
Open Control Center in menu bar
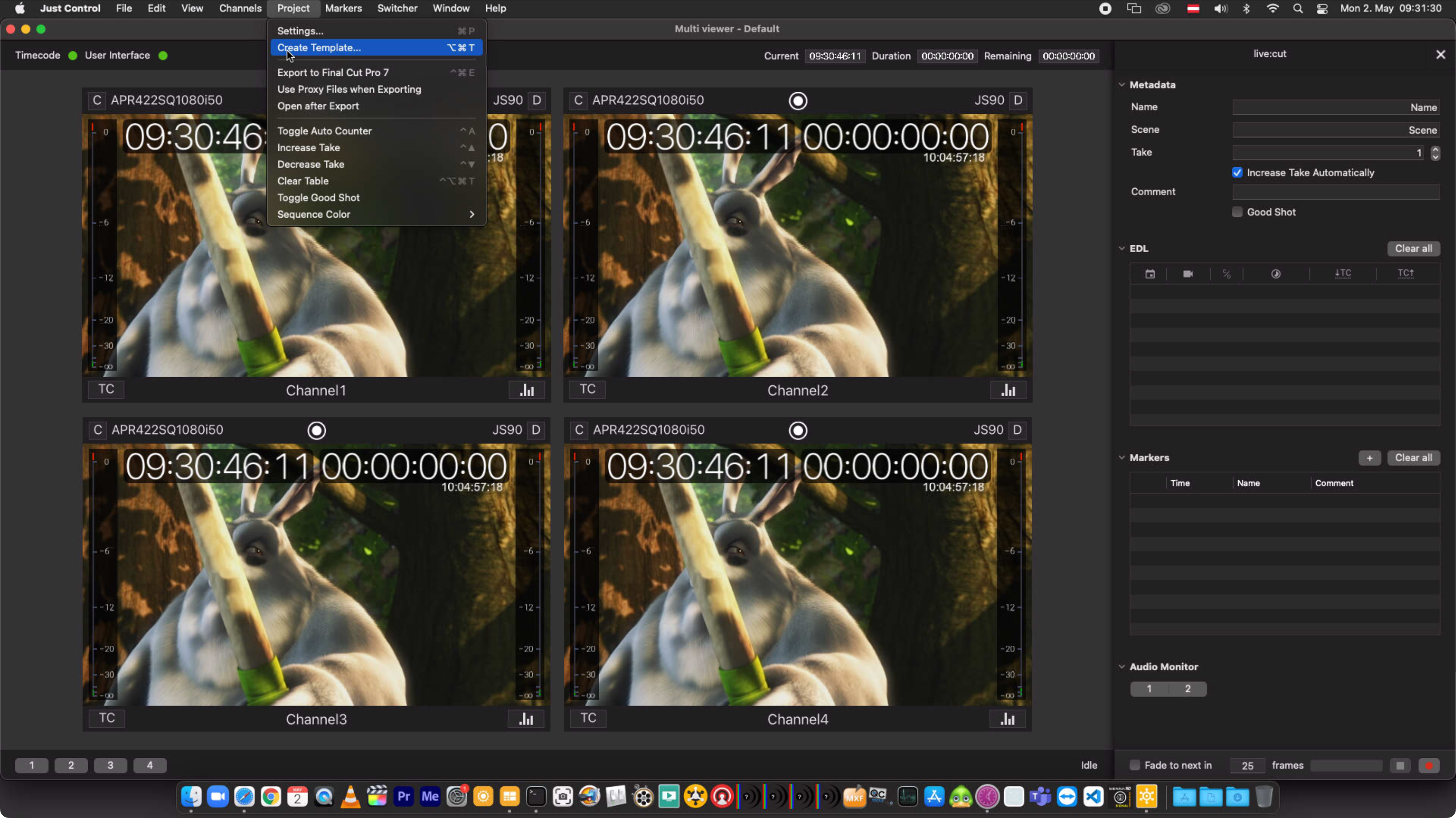pos(1322,9)
